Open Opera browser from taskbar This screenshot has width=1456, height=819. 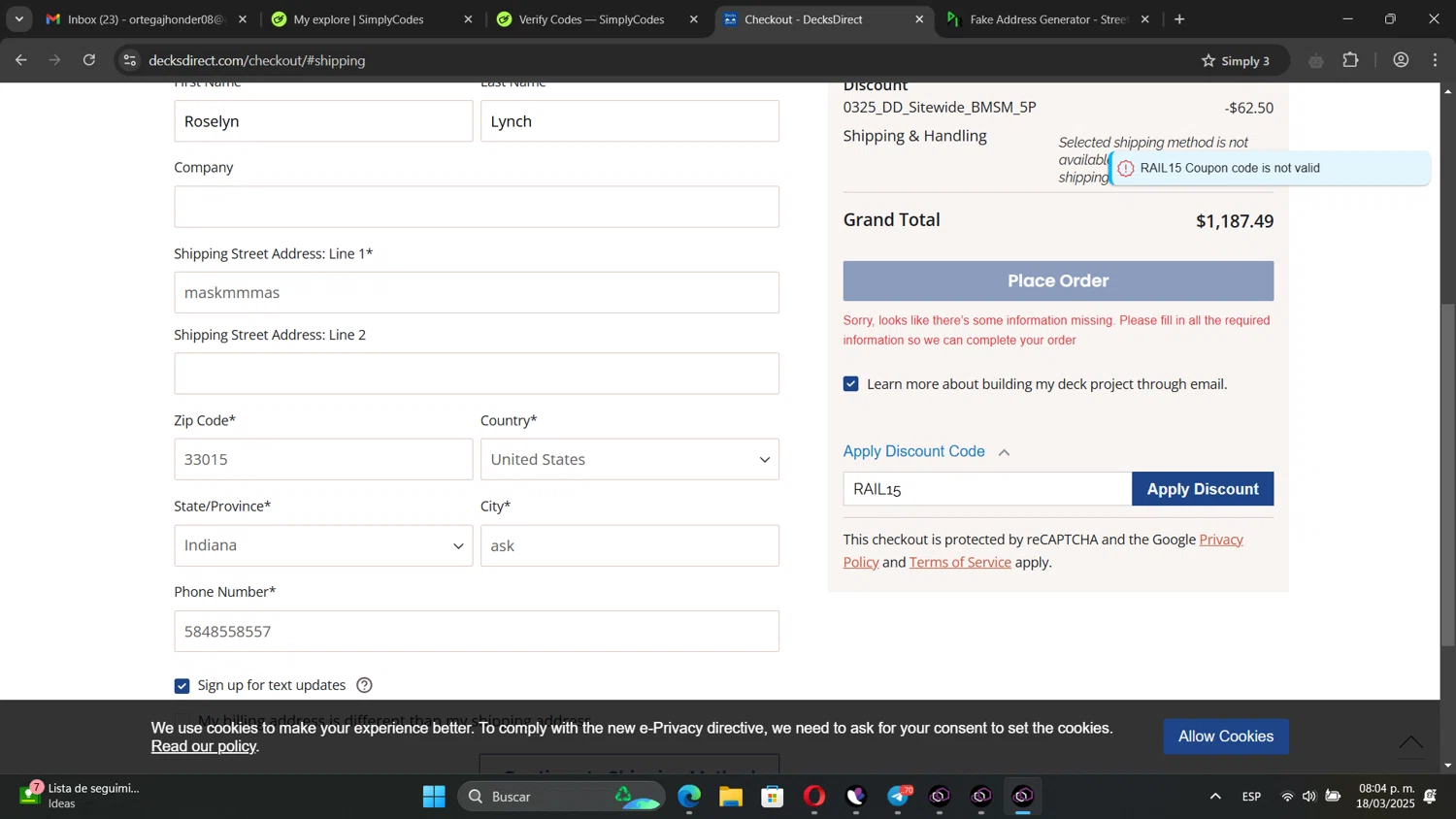click(814, 797)
